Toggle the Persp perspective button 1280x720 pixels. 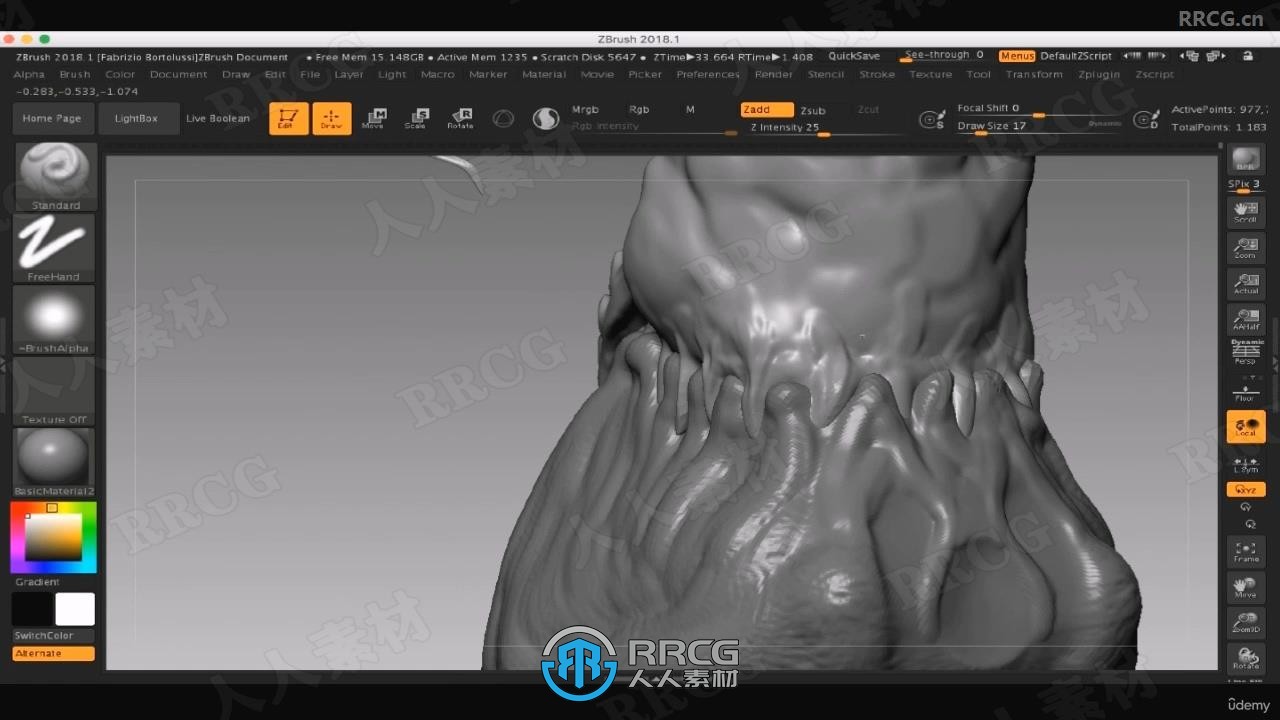1246,352
